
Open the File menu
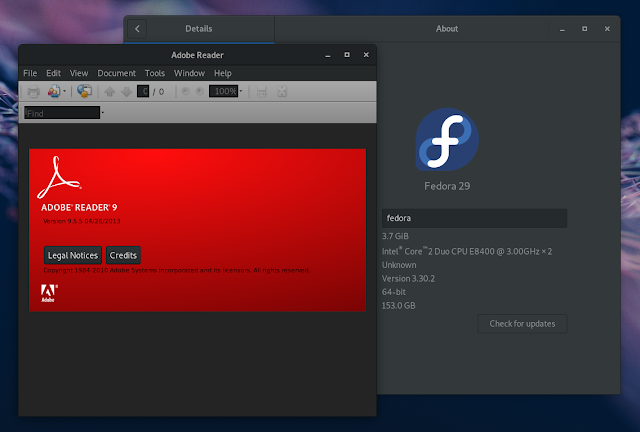30,73
